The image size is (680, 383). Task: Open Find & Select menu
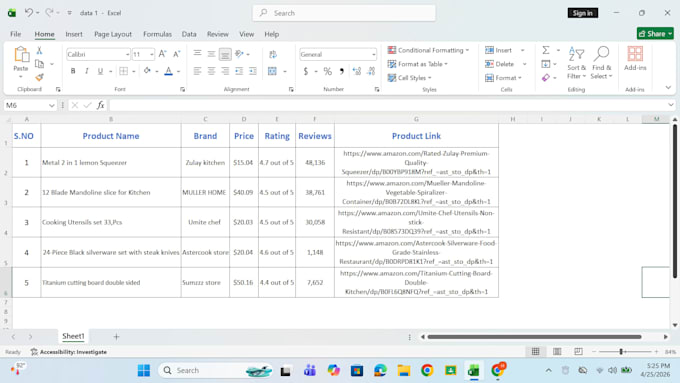click(602, 63)
